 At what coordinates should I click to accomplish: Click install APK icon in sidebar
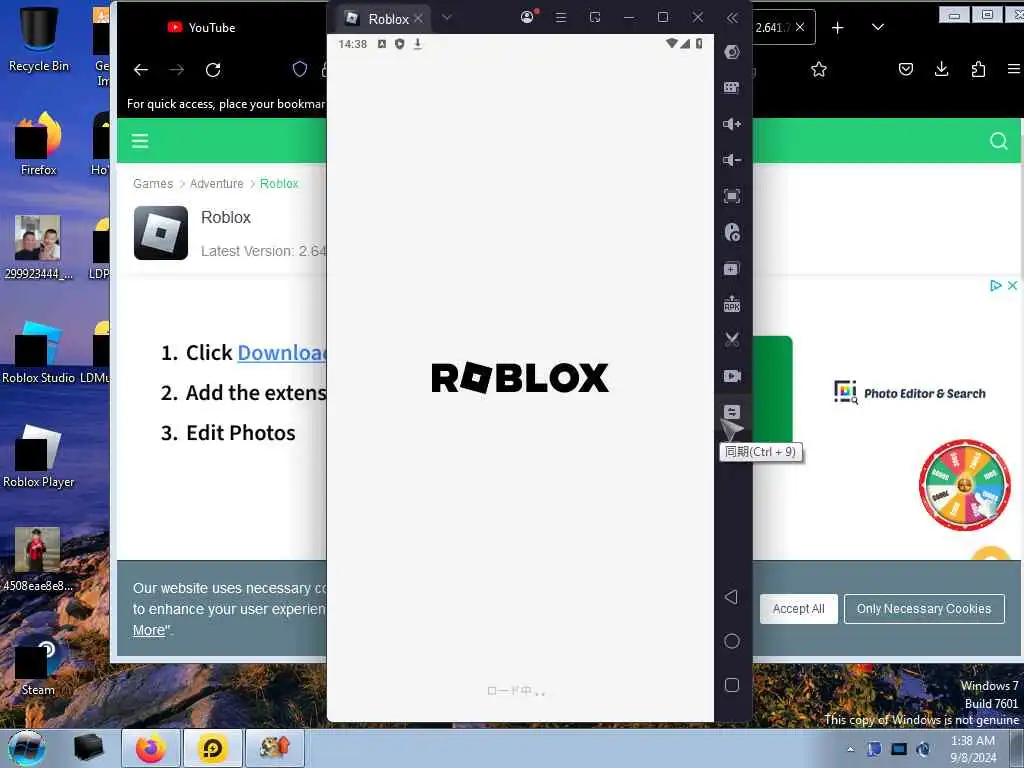pyautogui.click(x=732, y=304)
